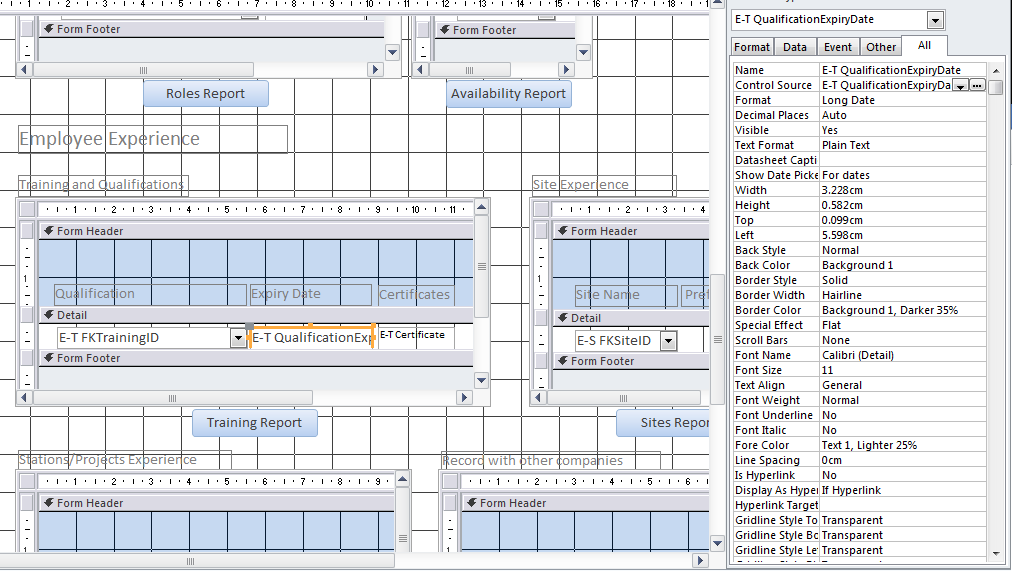Click the Border Color property value field
1012x571 pixels.
pyautogui.click(x=903, y=310)
